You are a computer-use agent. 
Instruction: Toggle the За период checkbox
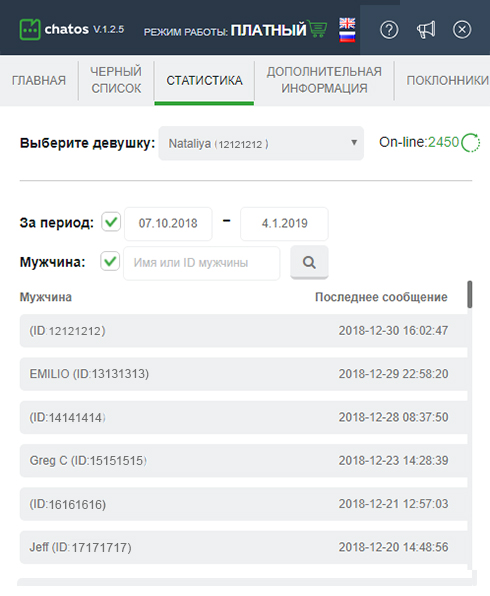pos(111,222)
